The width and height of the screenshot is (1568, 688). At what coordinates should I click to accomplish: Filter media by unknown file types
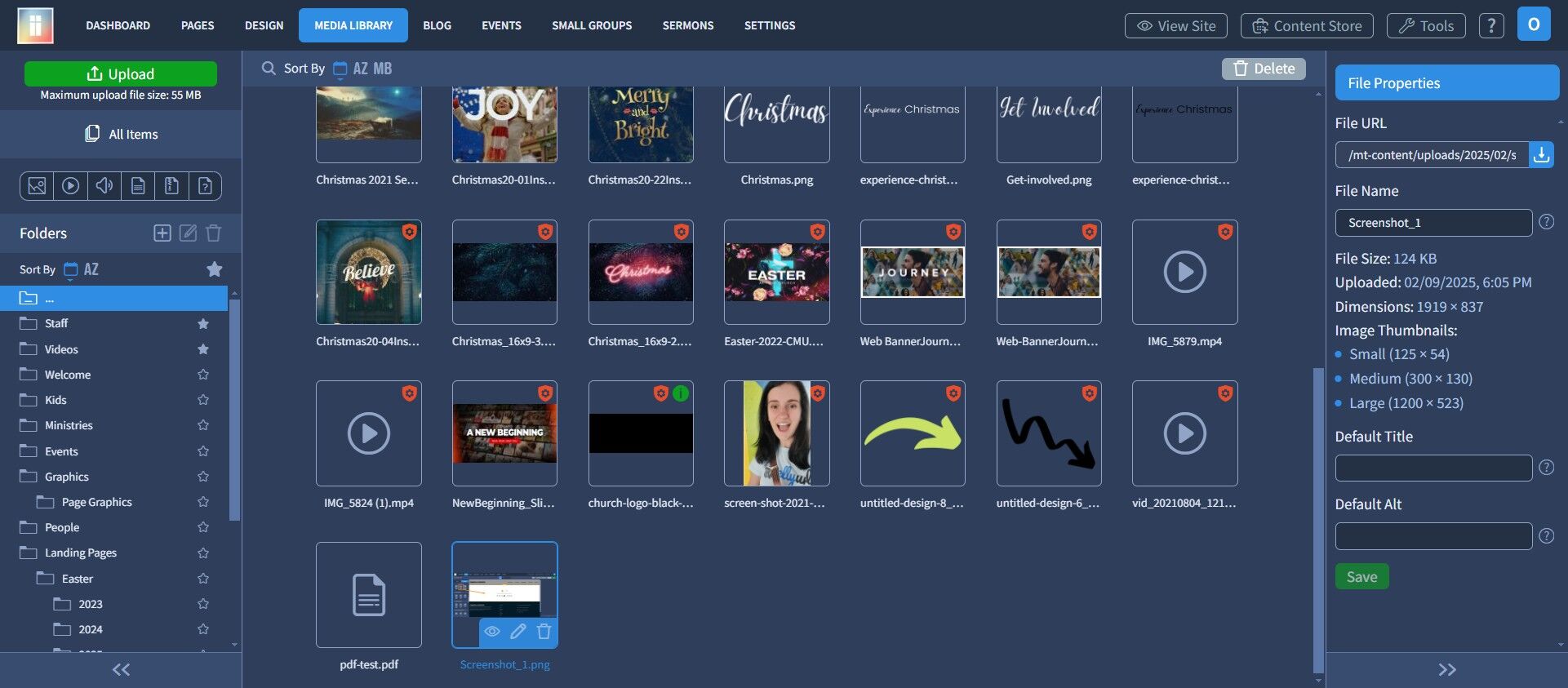[205, 186]
